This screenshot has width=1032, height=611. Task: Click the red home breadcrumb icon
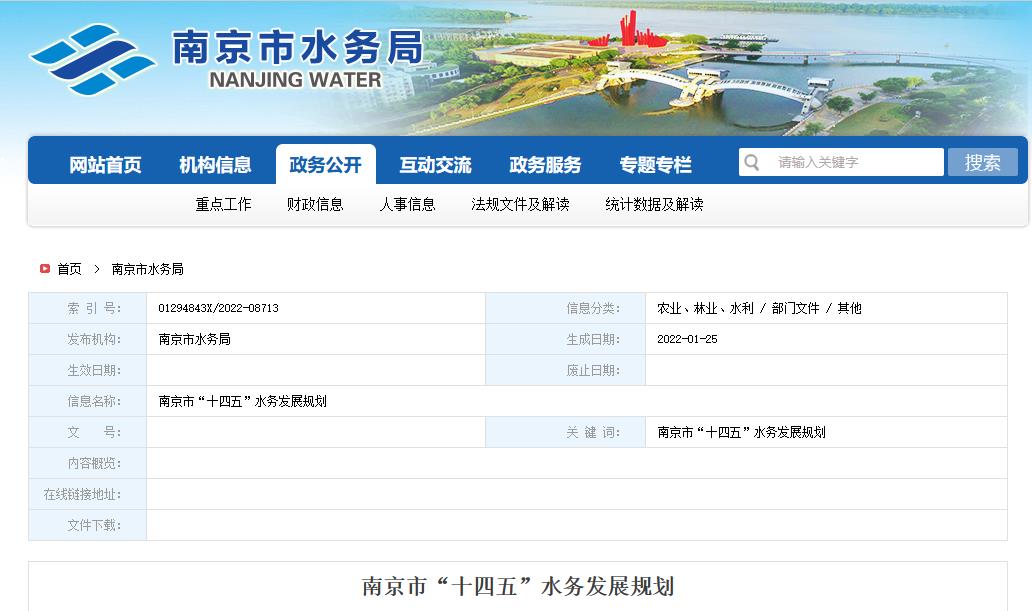[x=45, y=269]
